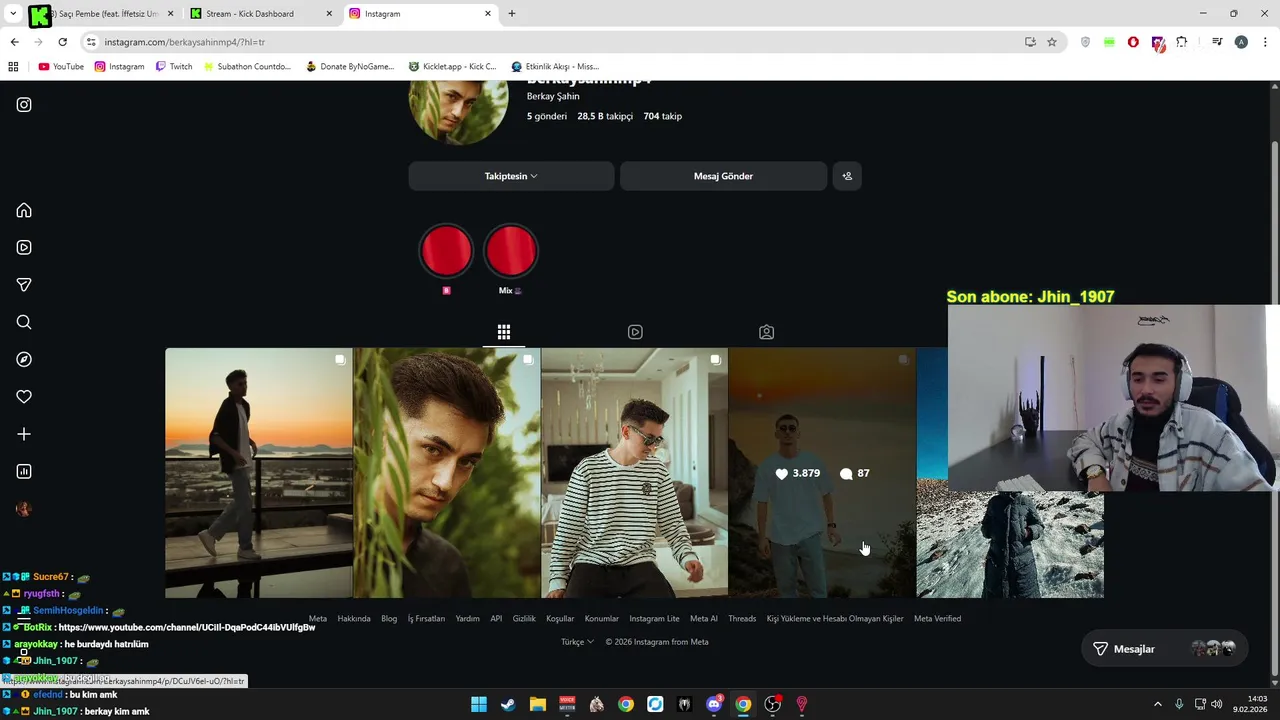The image size is (1280, 720).
Task: Open direct messages paper plane icon
Action: pos(24,285)
